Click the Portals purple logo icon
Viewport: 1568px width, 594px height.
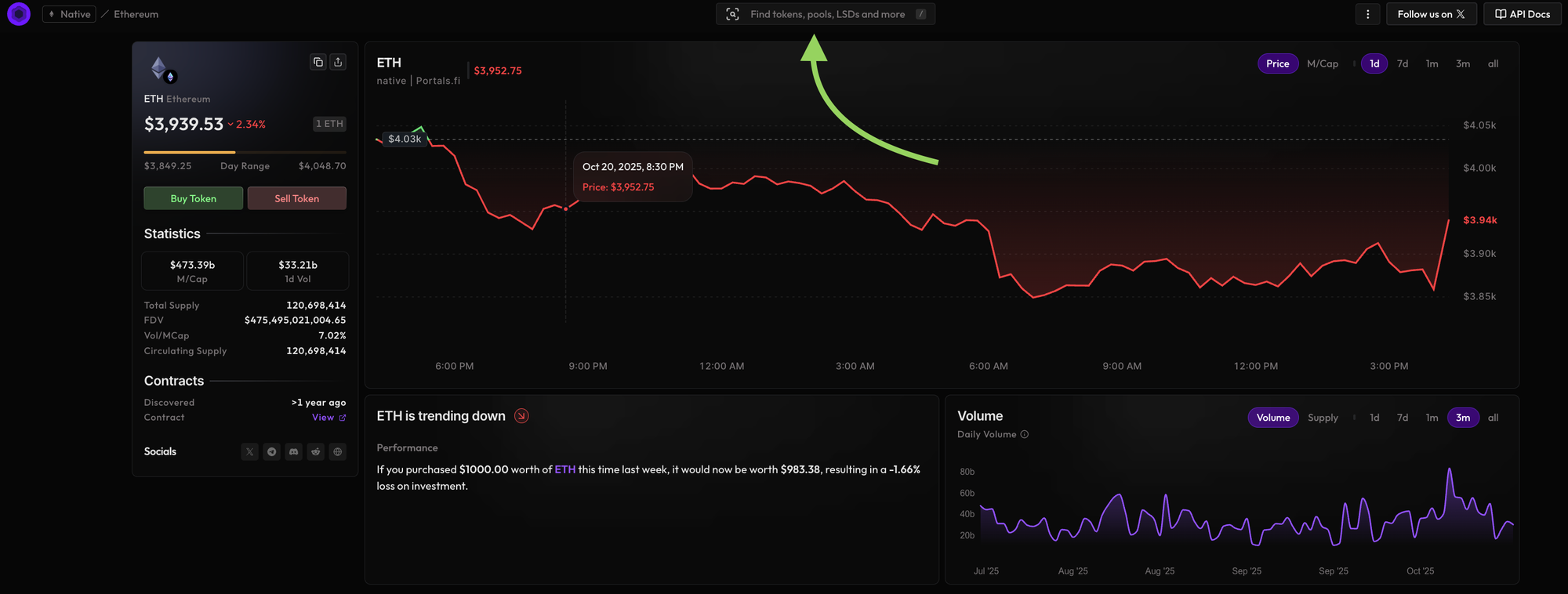point(19,14)
